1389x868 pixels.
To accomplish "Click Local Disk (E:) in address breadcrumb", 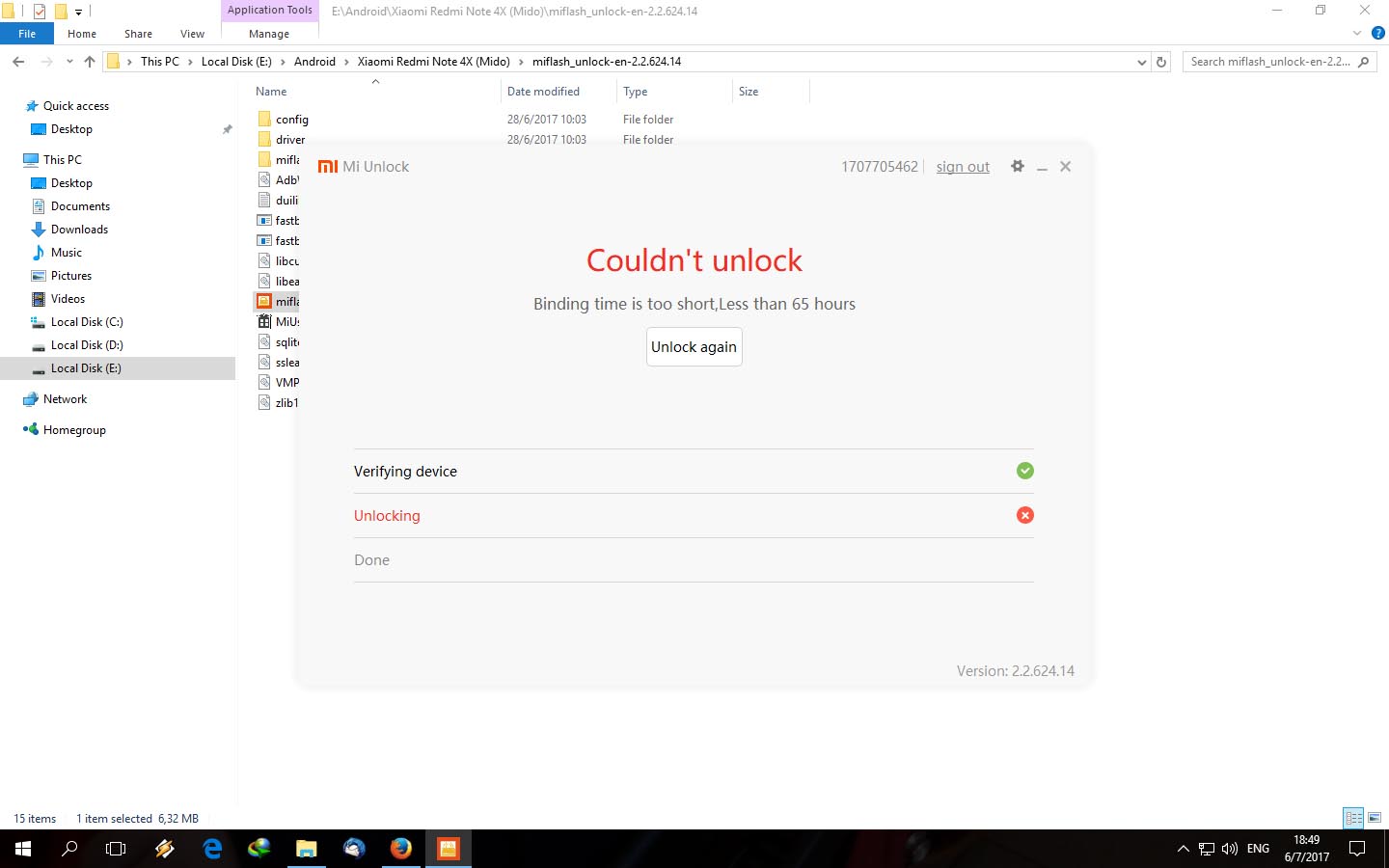I will tap(236, 62).
